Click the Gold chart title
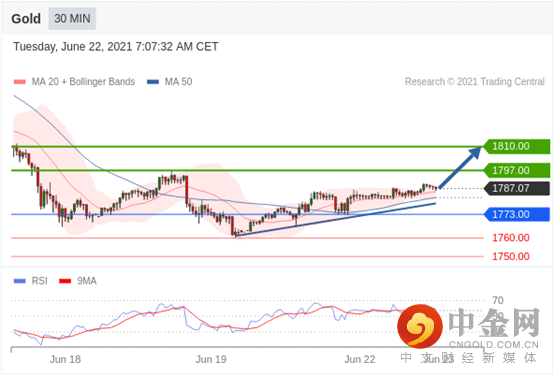This screenshot has height=376, width=554. pyautogui.click(x=26, y=19)
